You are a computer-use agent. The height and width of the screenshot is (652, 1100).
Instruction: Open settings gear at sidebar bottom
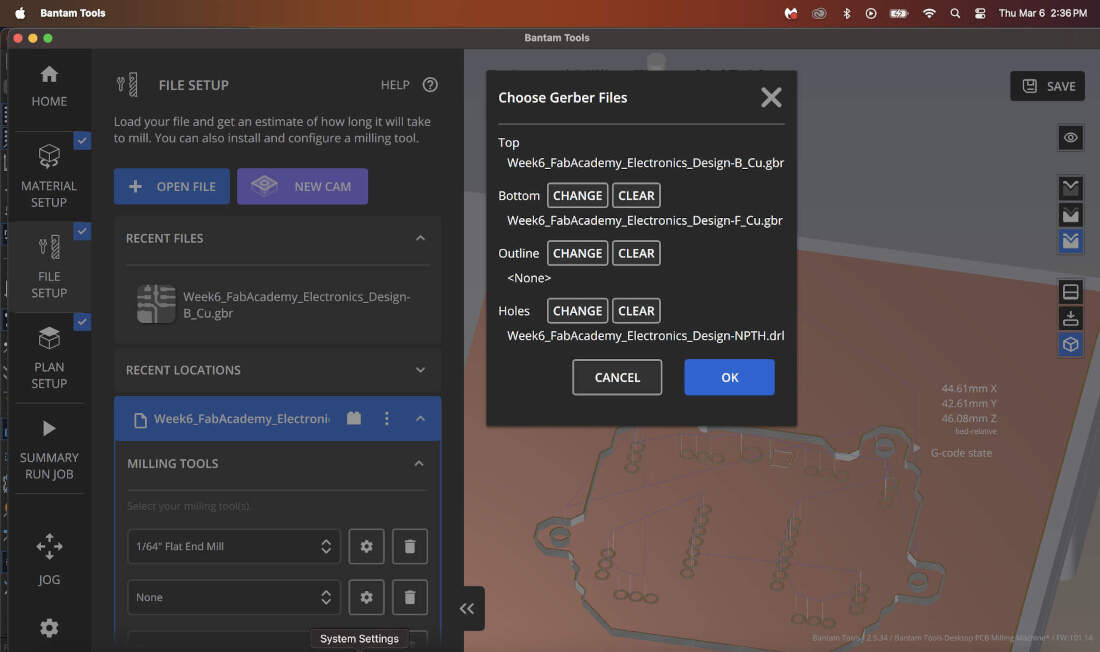pyautogui.click(x=49, y=627)
